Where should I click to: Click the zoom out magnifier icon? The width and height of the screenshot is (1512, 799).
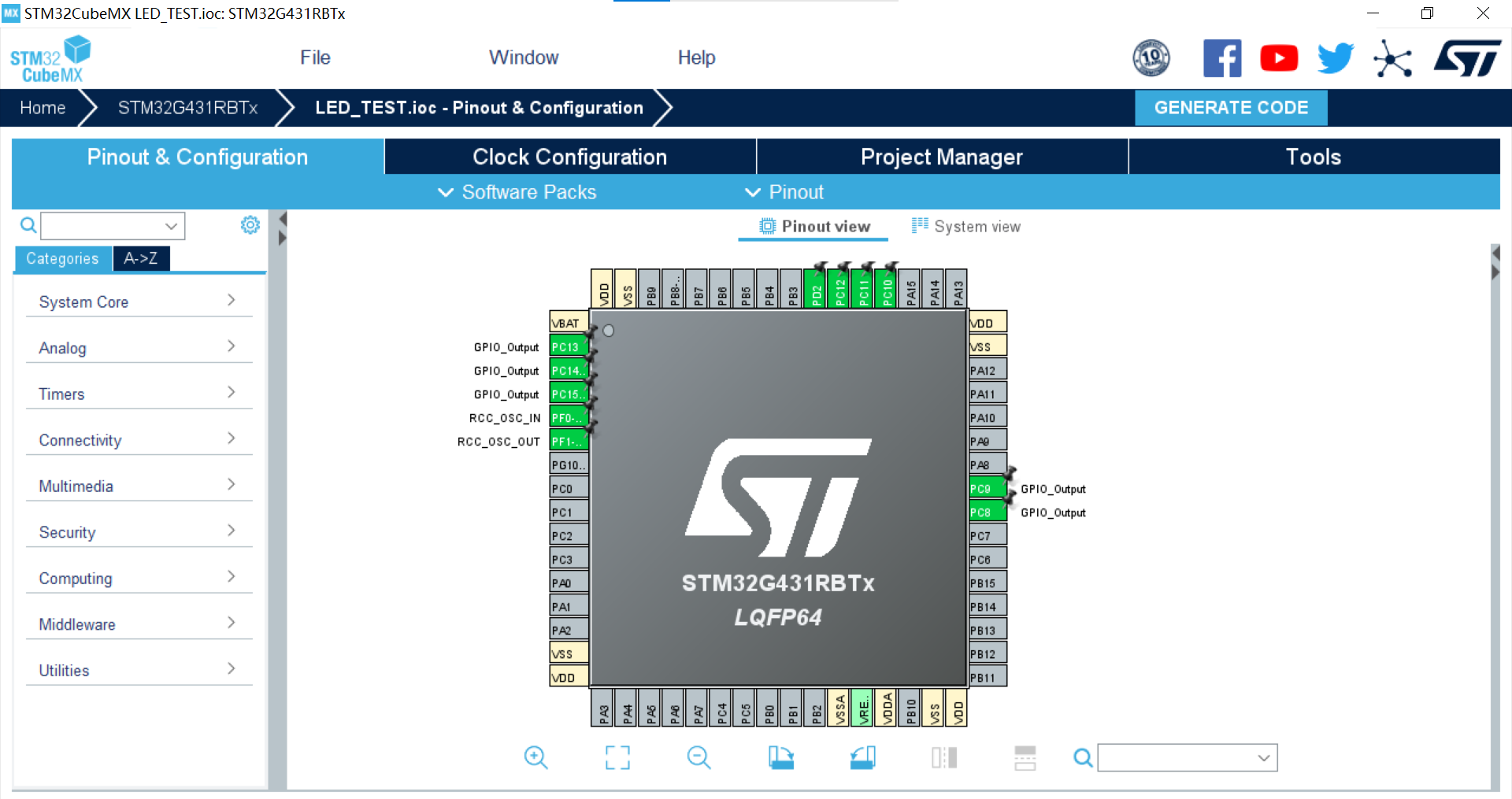pyautogui.click(x=699, y=757)
